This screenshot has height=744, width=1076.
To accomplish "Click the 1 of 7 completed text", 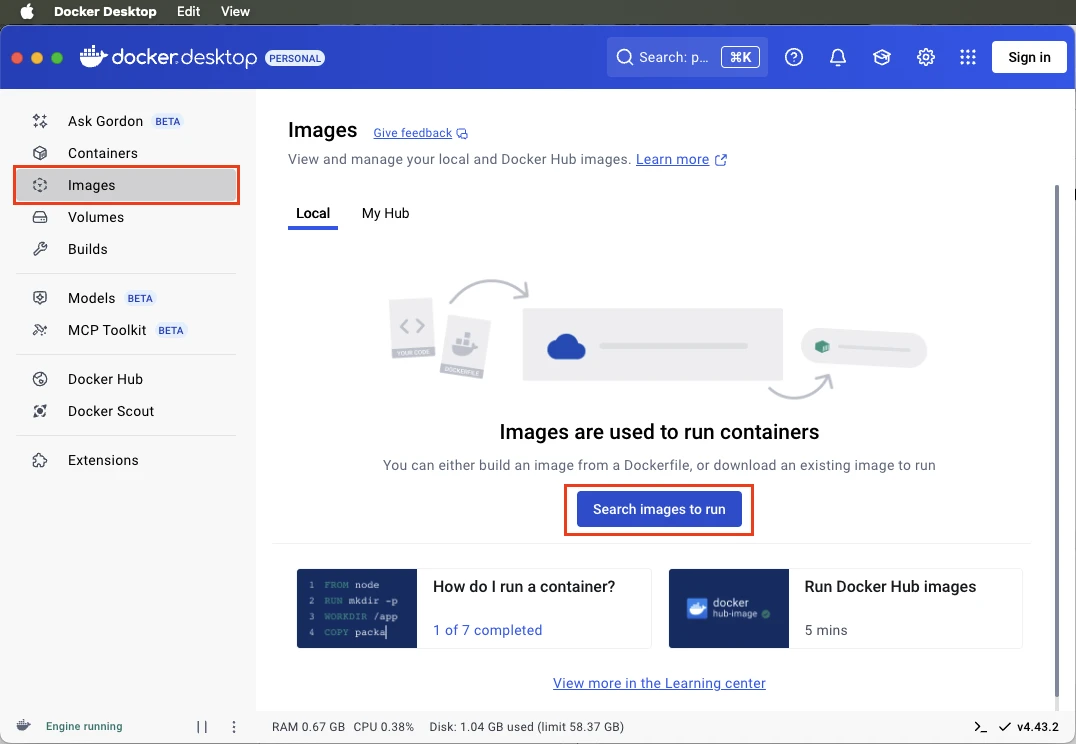I will pyautogui.click(x=487, y=630).
